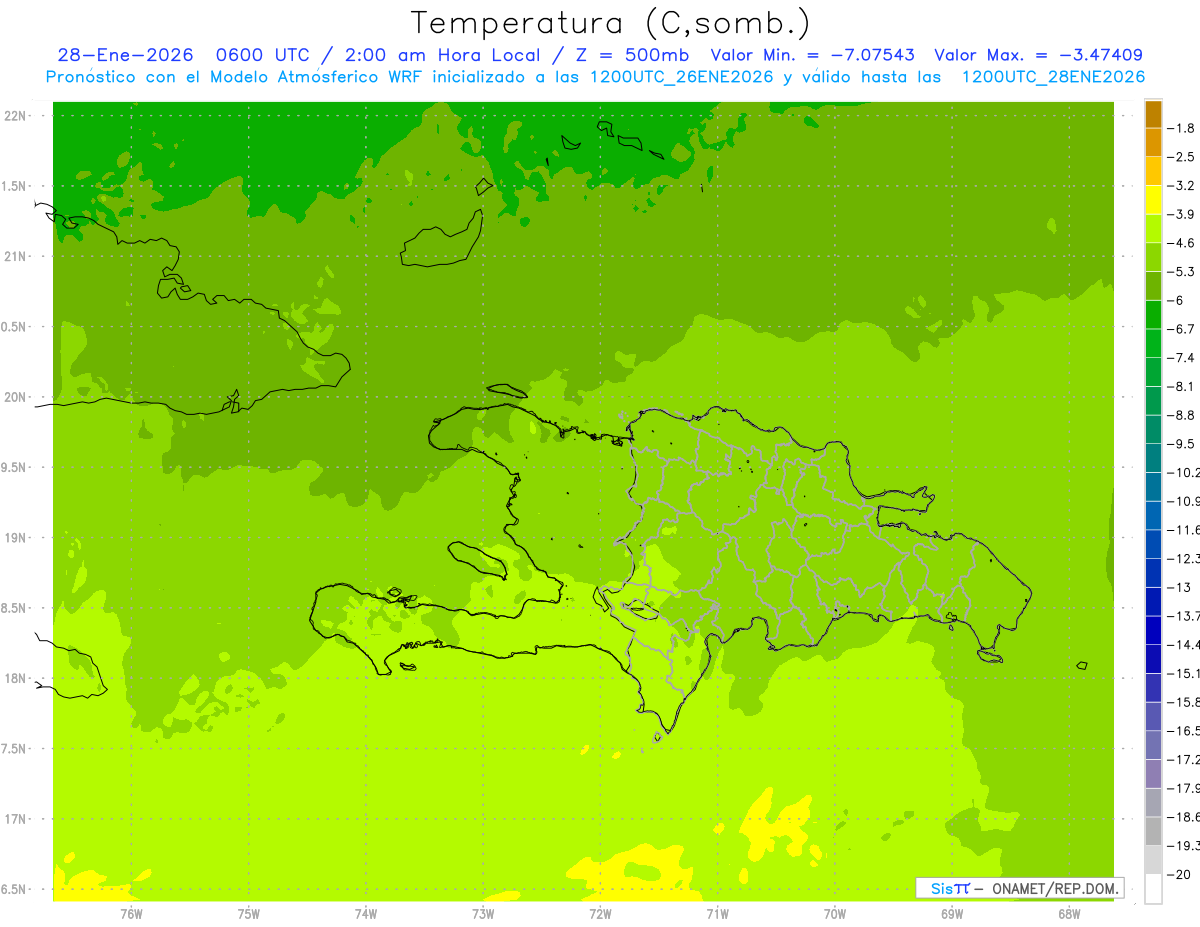Click the -20 colorbar value

(x=1179, y=874)
